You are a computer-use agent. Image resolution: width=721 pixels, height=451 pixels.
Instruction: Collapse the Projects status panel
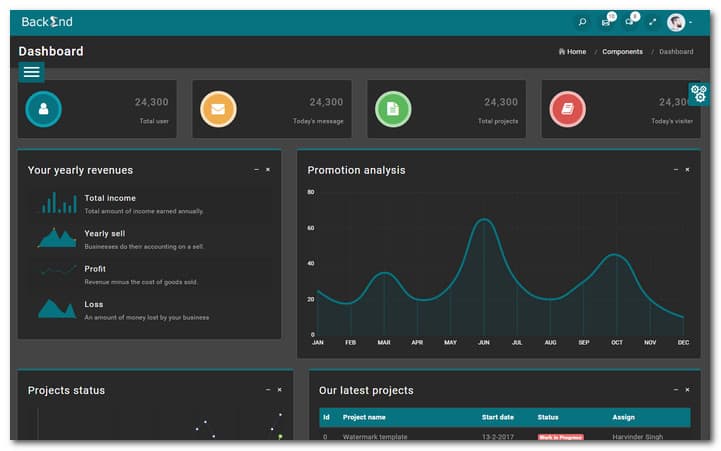(268, 389)
